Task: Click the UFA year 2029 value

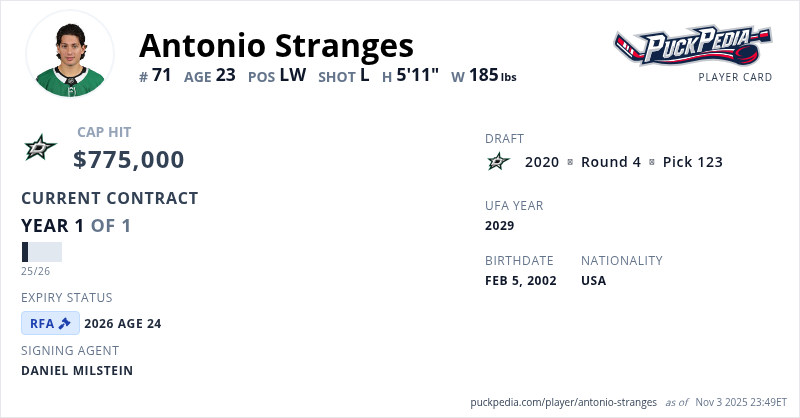Action: tap(499, 225)
